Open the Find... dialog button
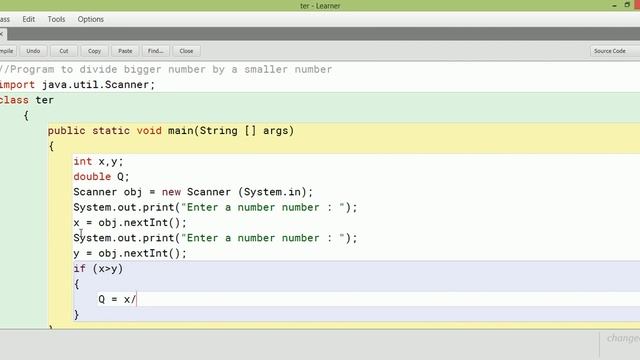Screen dimensions: 640x360 156,51
